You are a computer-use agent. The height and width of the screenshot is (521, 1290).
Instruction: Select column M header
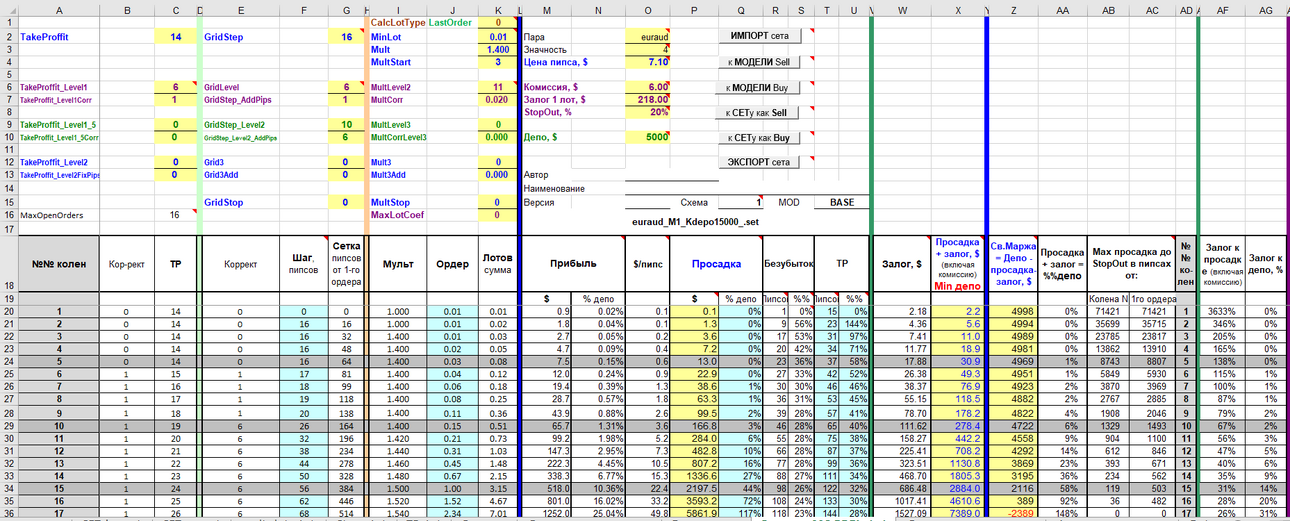(547, 9)
